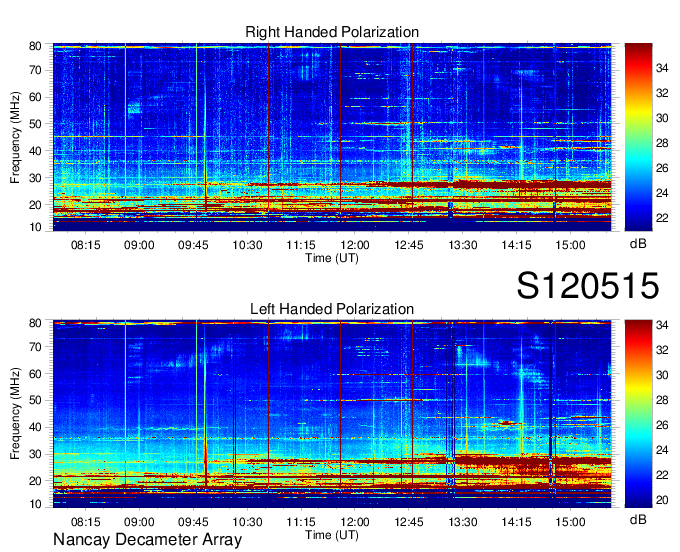Image resolution: width=680 pixels, height=552 pixels.
Task: Click "08:15" time tick under Right Handed plot
Action: (x=85, y=245)
